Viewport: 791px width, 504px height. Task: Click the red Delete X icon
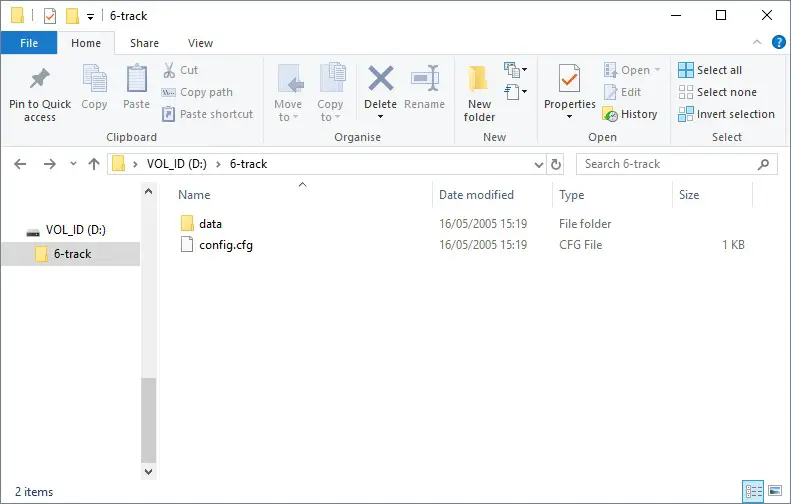[380, 78]
